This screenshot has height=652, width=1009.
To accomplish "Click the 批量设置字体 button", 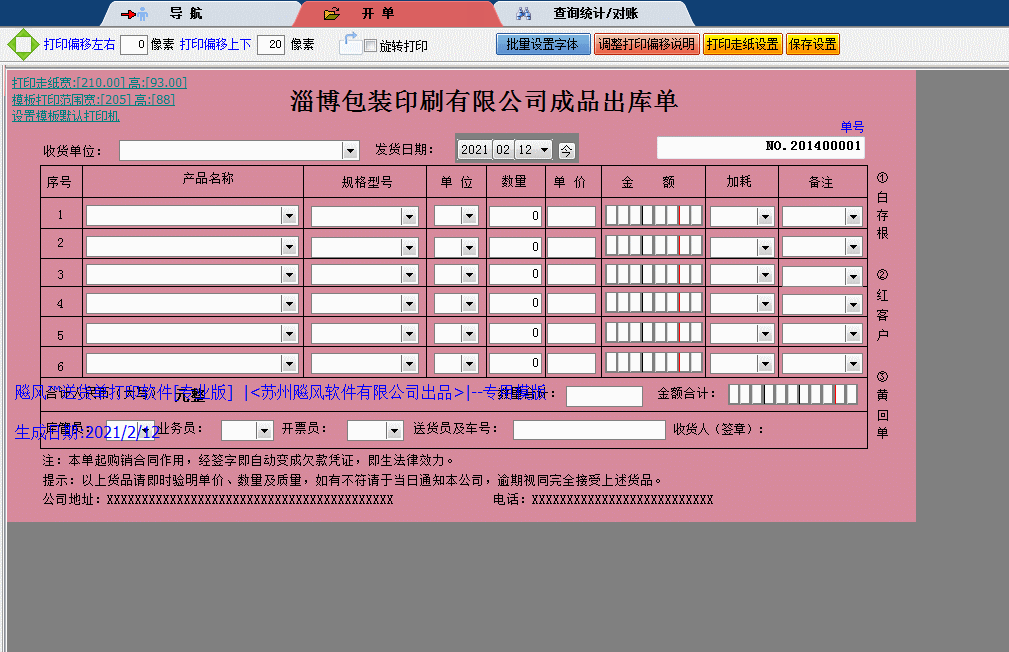I will click(x=543, y=44).
